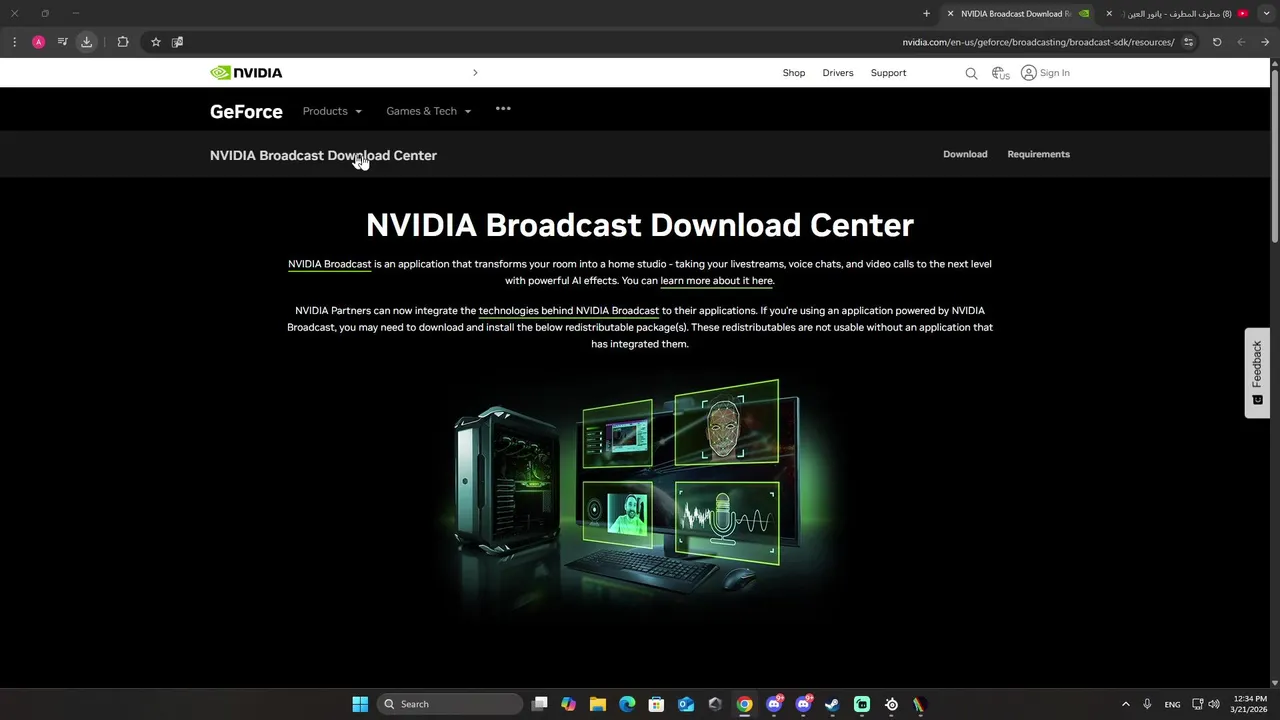Open the Shop menu item

(794, 73)
